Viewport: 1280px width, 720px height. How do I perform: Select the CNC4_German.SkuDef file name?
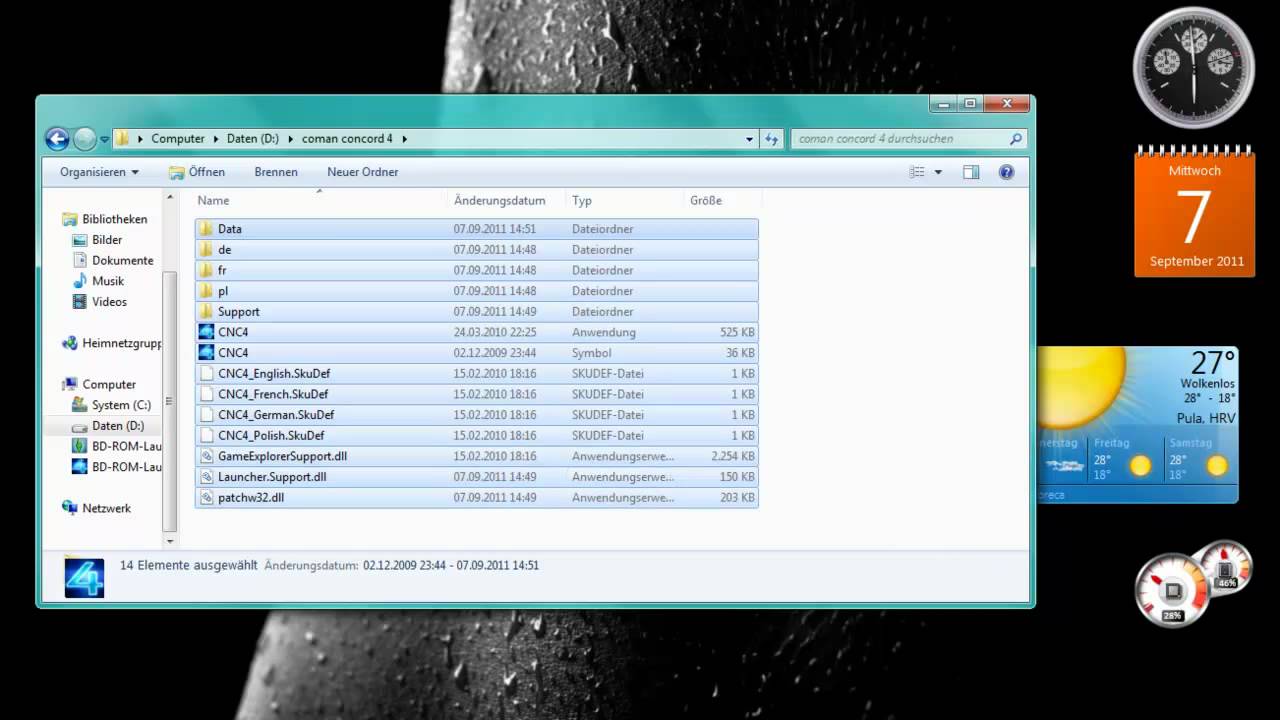276,415
